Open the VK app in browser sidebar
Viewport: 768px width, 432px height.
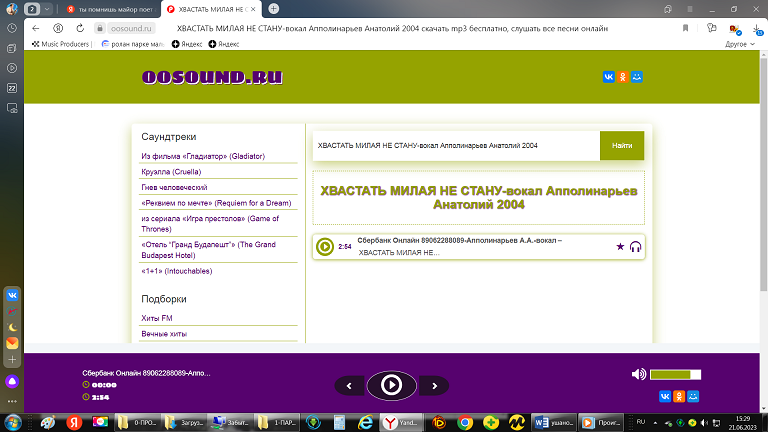(x=12, y=295)
